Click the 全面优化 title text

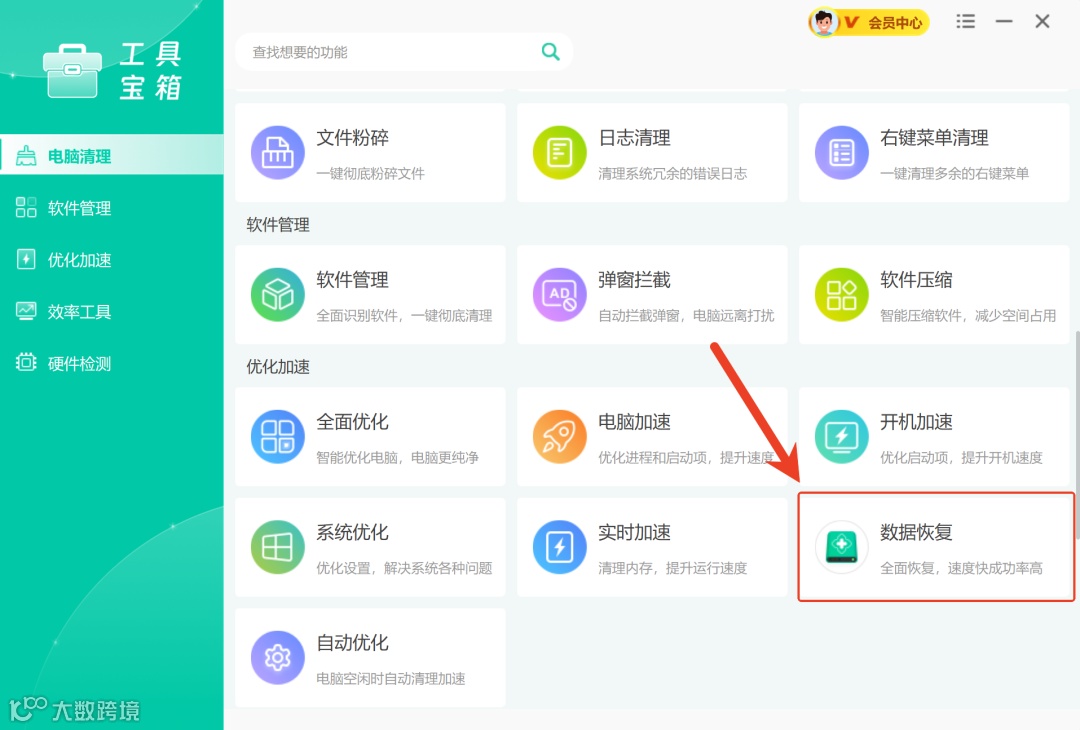click(352, 421)
